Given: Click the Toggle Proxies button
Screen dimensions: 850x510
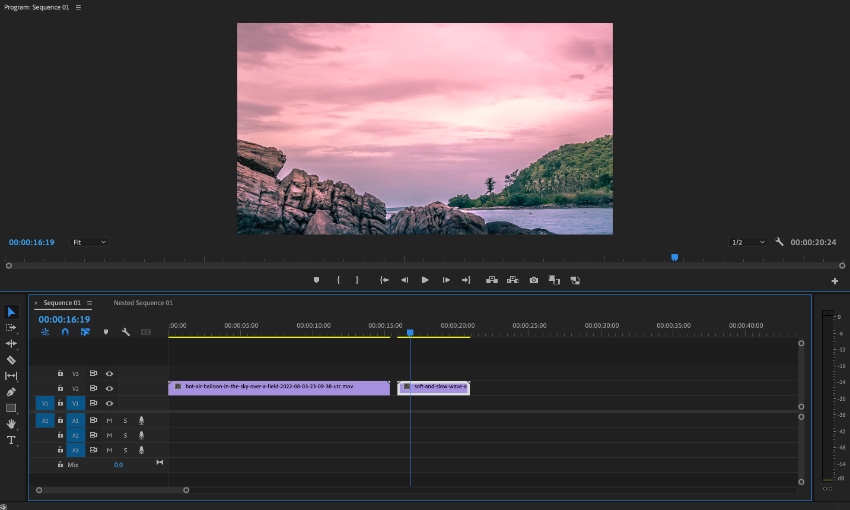Looking at the screenshot, I should click(x=575, y=280).
